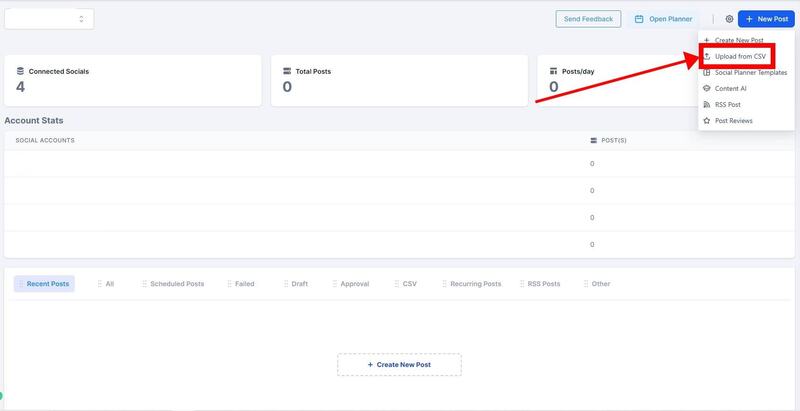Click the Connected Socials value 4
This screenshot has width=800, height=411.
[x=20, y=87]
